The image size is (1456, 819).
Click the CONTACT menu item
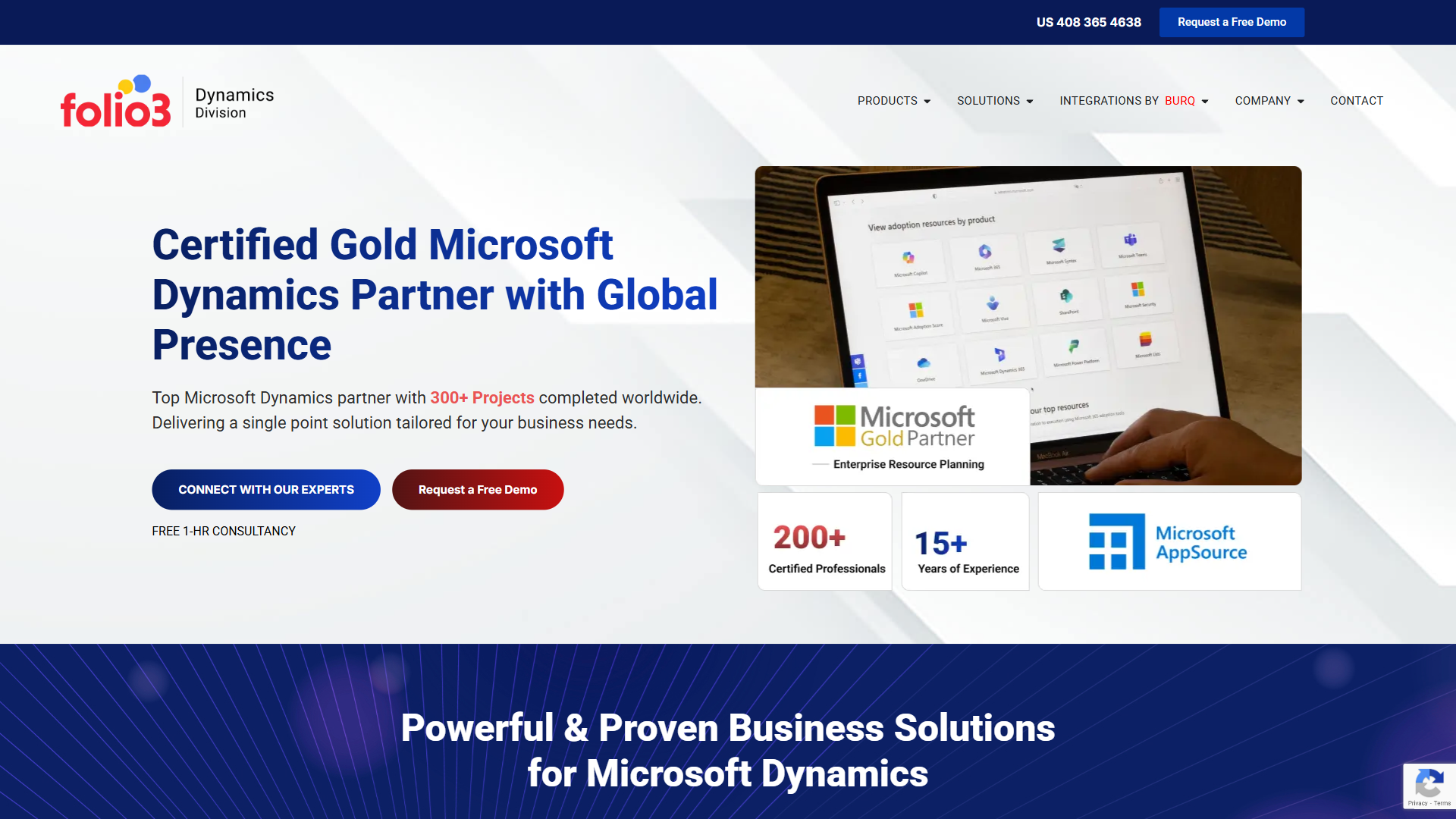tap(1357, 101)
